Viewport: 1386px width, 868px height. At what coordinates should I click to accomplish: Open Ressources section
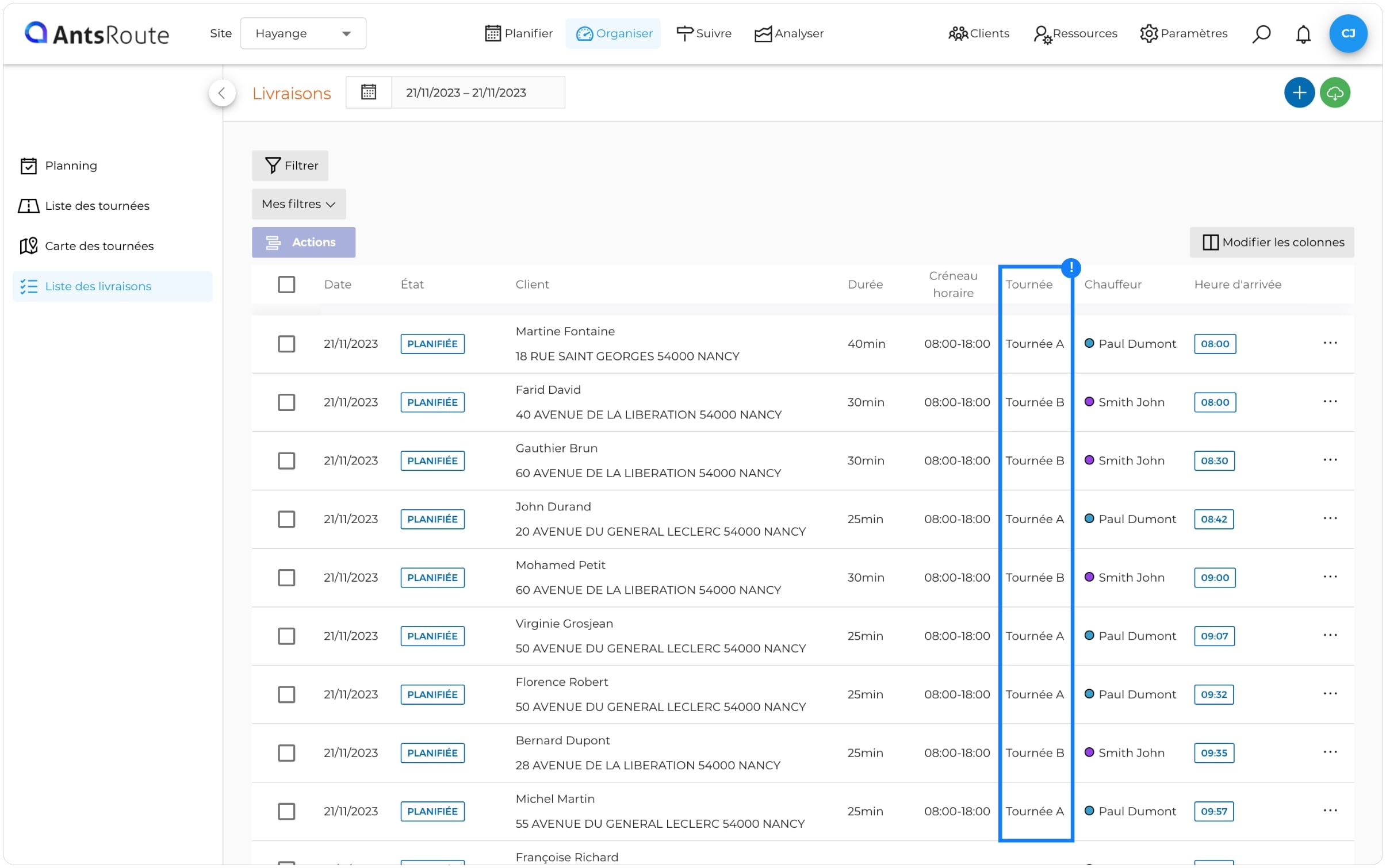[x=1075, y=34]
